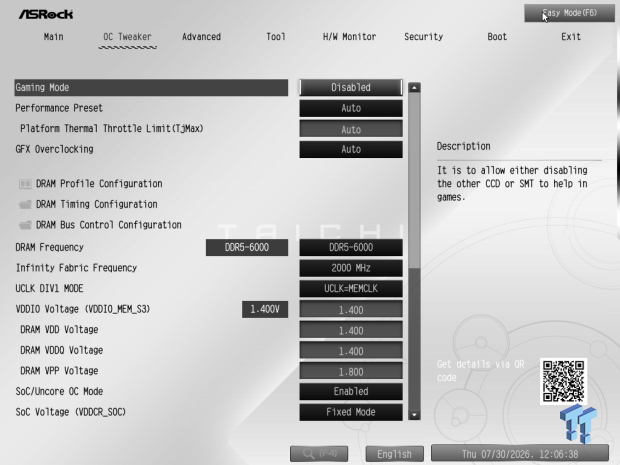Change Infinity Fabric Frequency 2000 MHz
The width and height of the screenshot is (620, 465).
point(351,268)
